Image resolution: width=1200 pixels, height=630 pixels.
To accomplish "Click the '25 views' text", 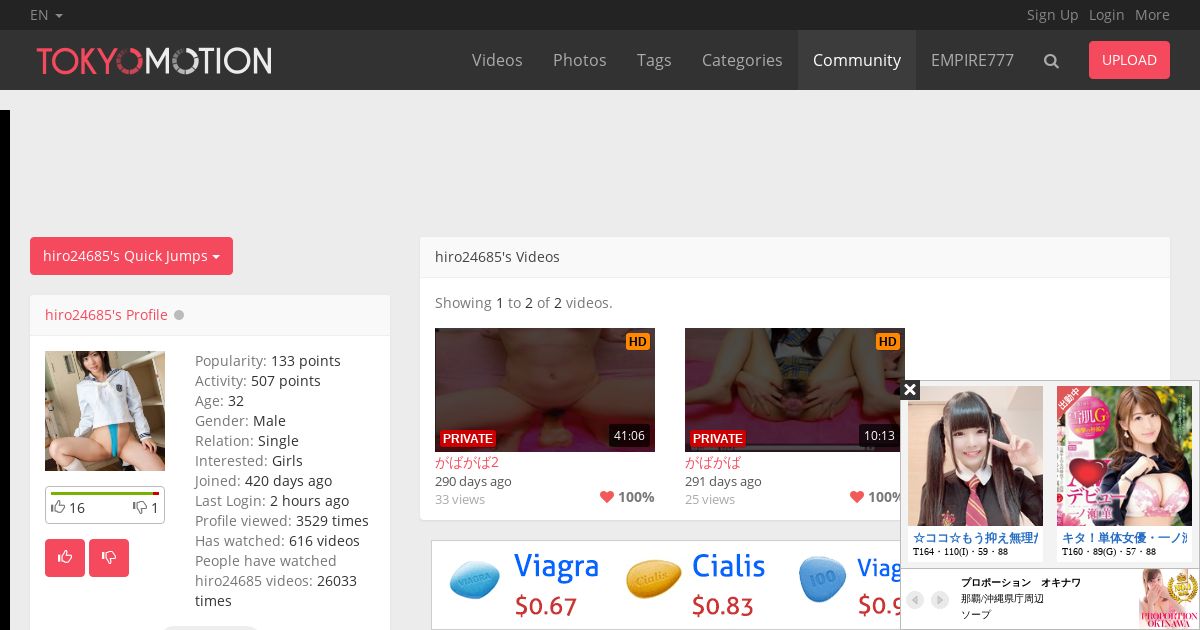I will tap(710, 499).
